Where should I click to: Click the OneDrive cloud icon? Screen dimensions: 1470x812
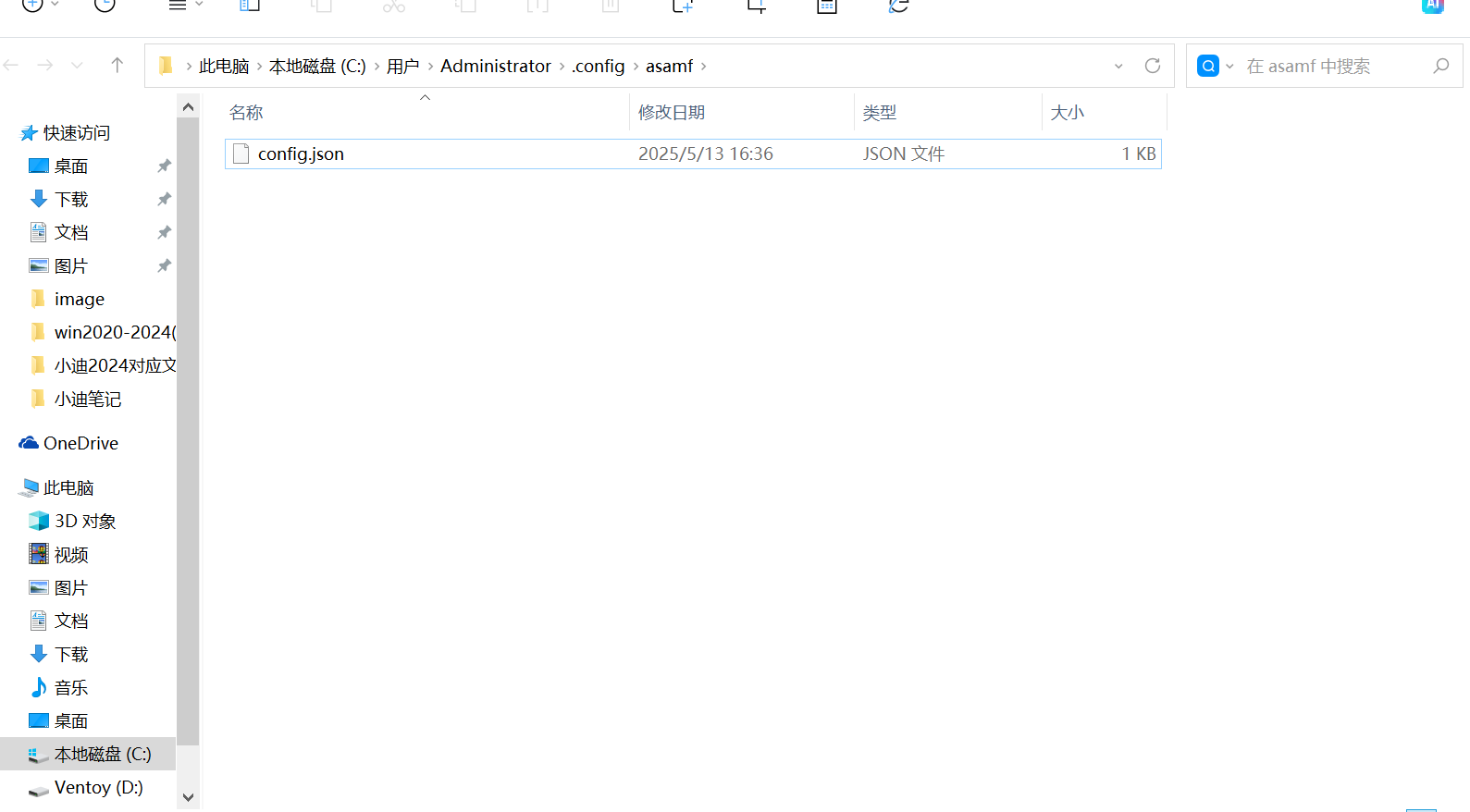29,443
